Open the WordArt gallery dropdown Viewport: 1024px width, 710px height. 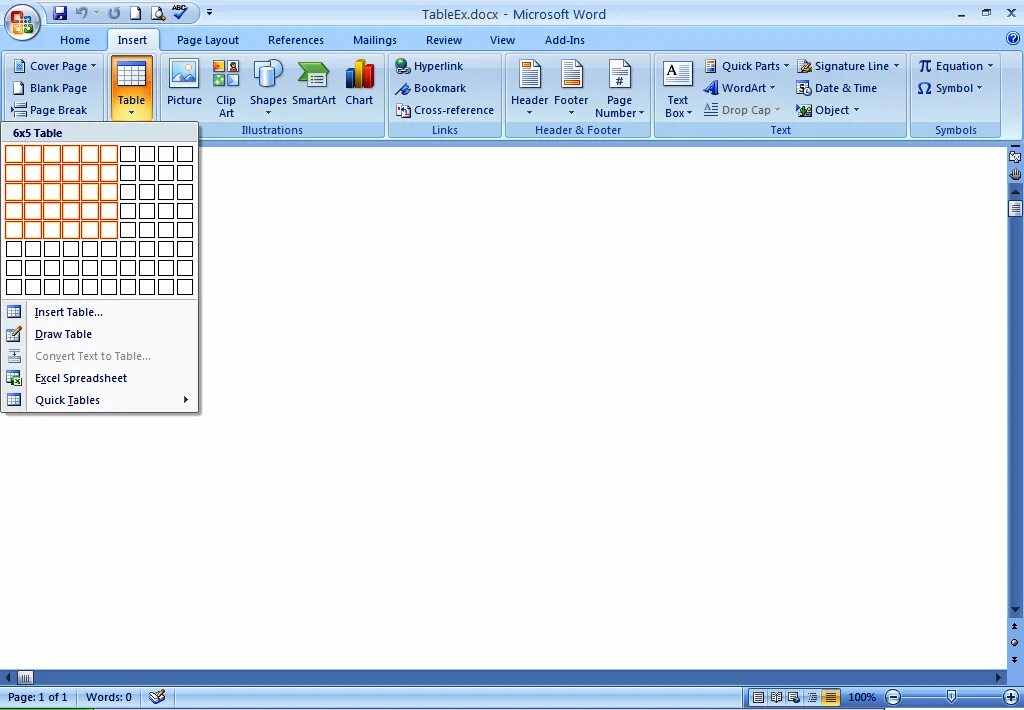[739, 88]
